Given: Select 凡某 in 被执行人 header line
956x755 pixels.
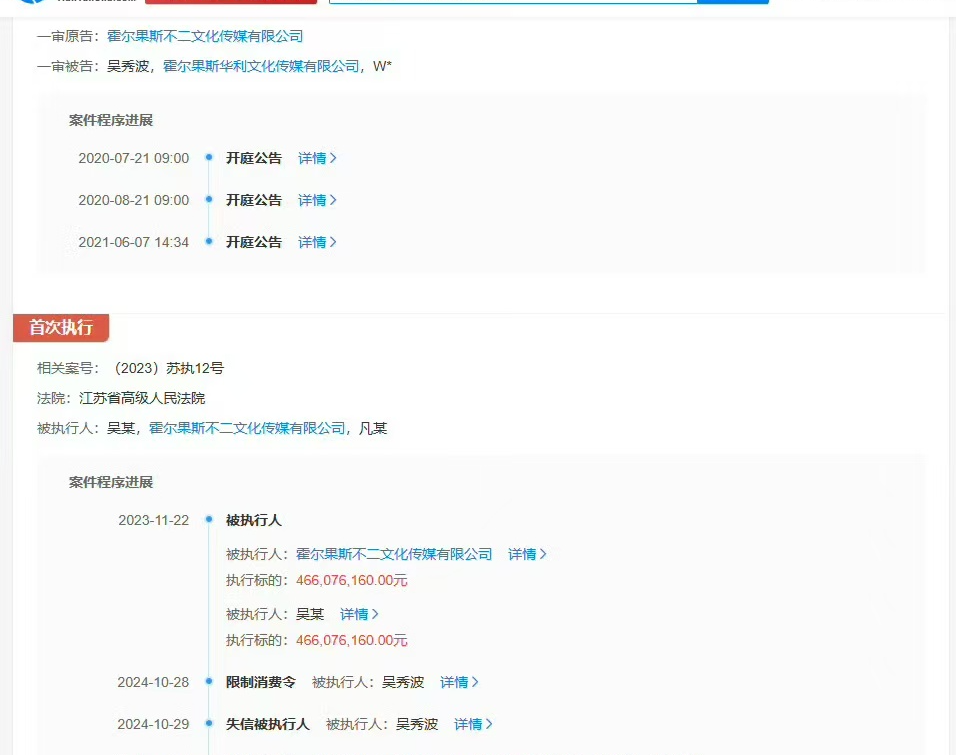Looking at the screenshot, I should click(373, 428).
